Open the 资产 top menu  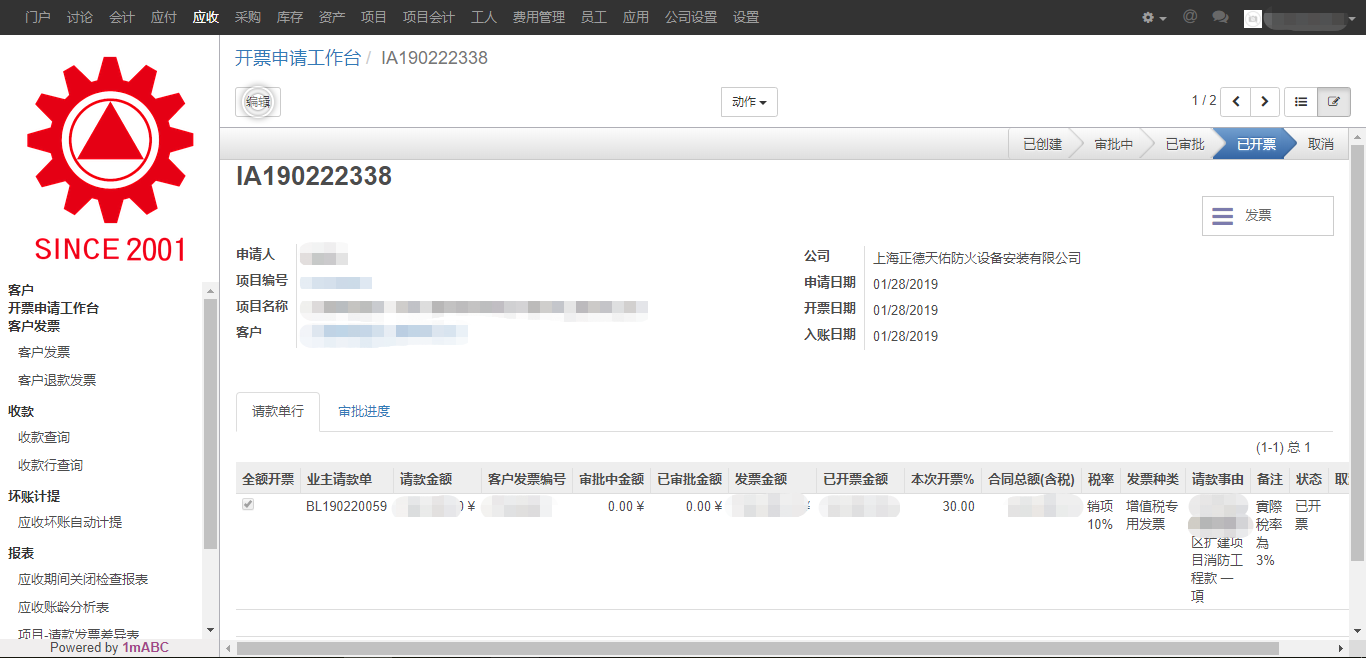coord(332,17)
